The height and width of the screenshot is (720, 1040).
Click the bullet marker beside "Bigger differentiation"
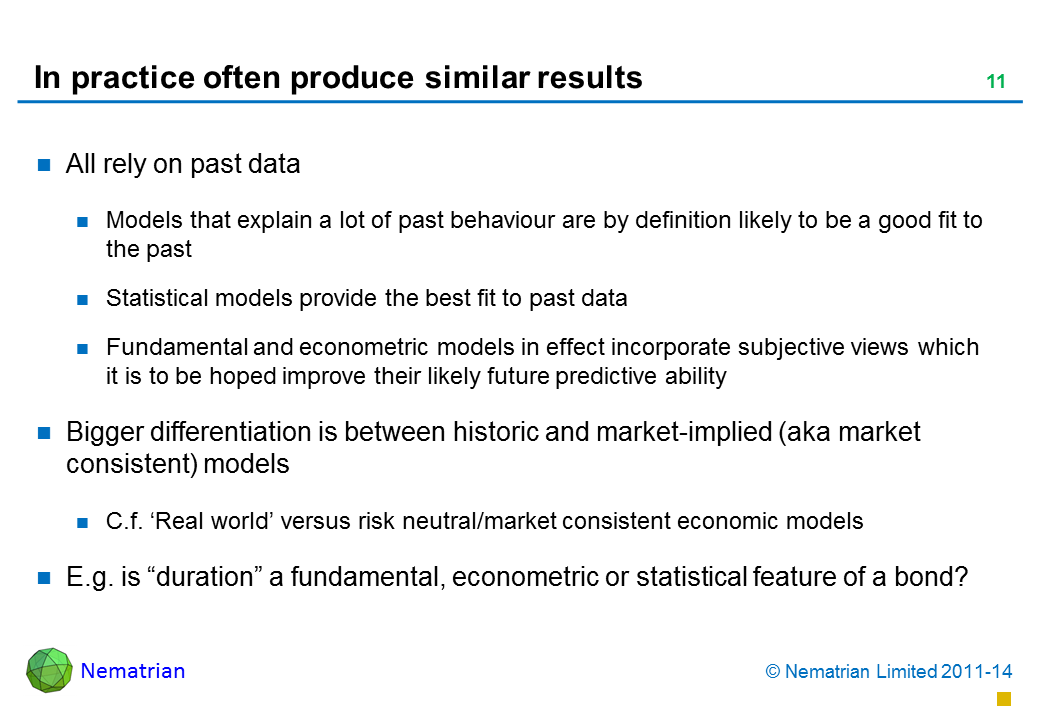coord(45,434)
